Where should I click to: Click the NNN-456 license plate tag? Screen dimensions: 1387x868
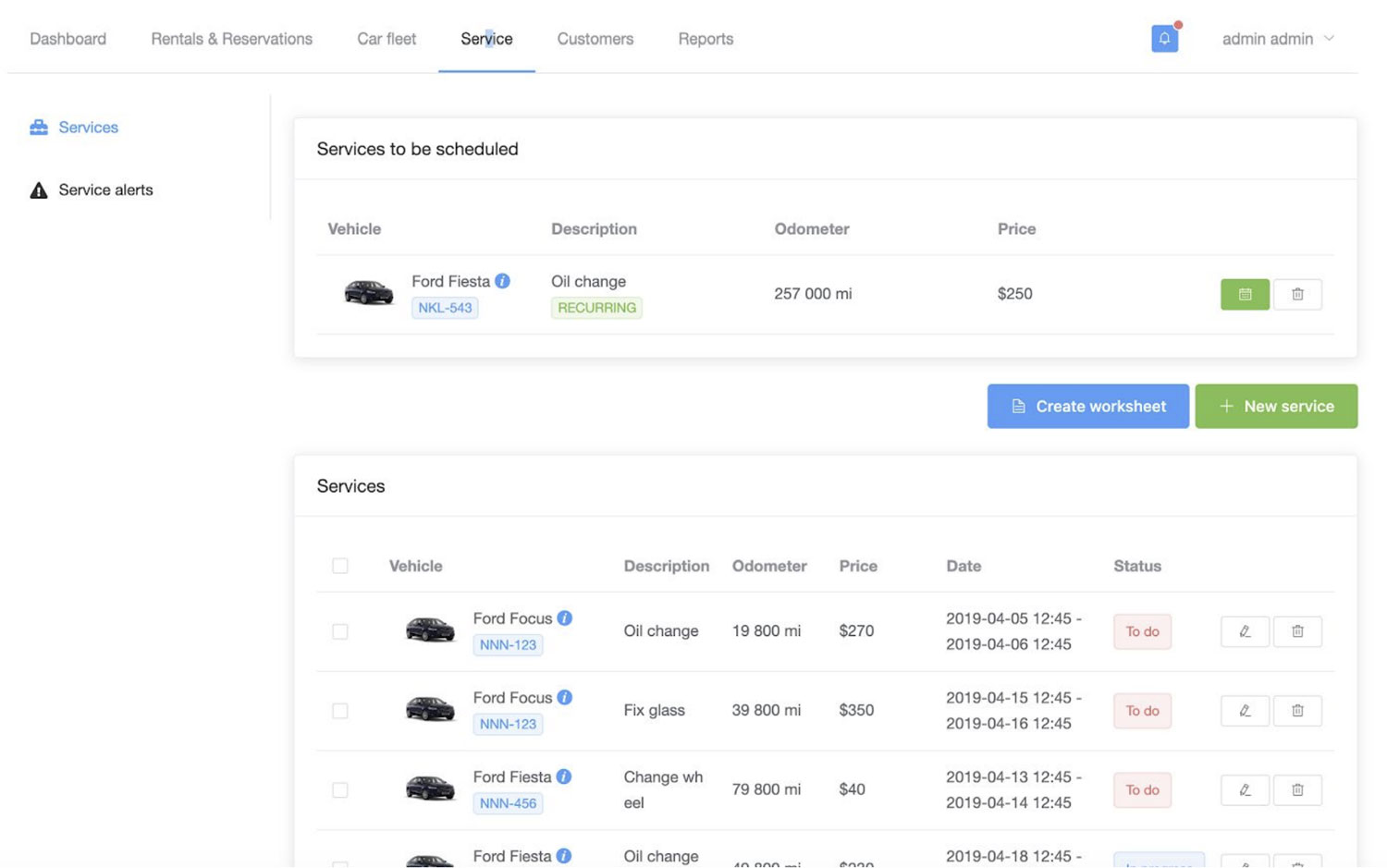(508, 804)
